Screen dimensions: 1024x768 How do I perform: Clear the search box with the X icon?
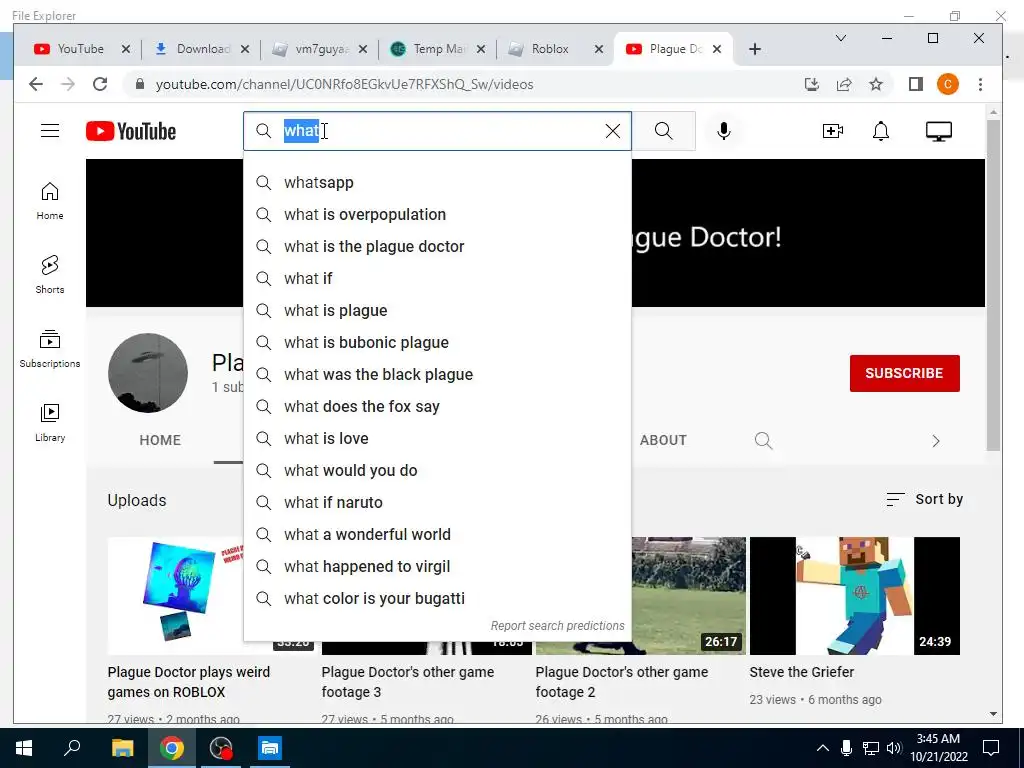(613, 131)
